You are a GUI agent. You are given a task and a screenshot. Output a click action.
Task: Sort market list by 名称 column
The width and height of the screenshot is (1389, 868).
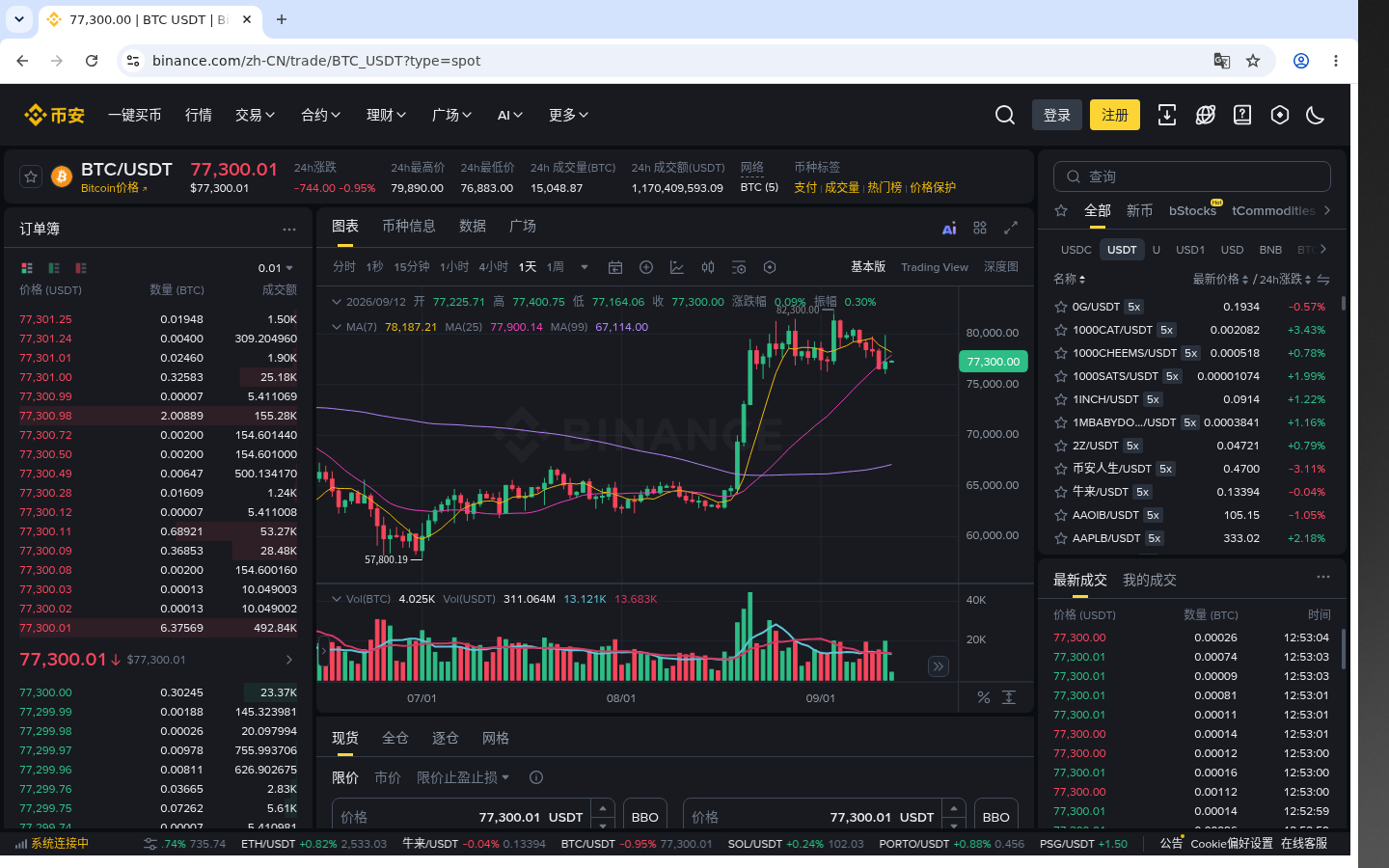point(1070,279)
